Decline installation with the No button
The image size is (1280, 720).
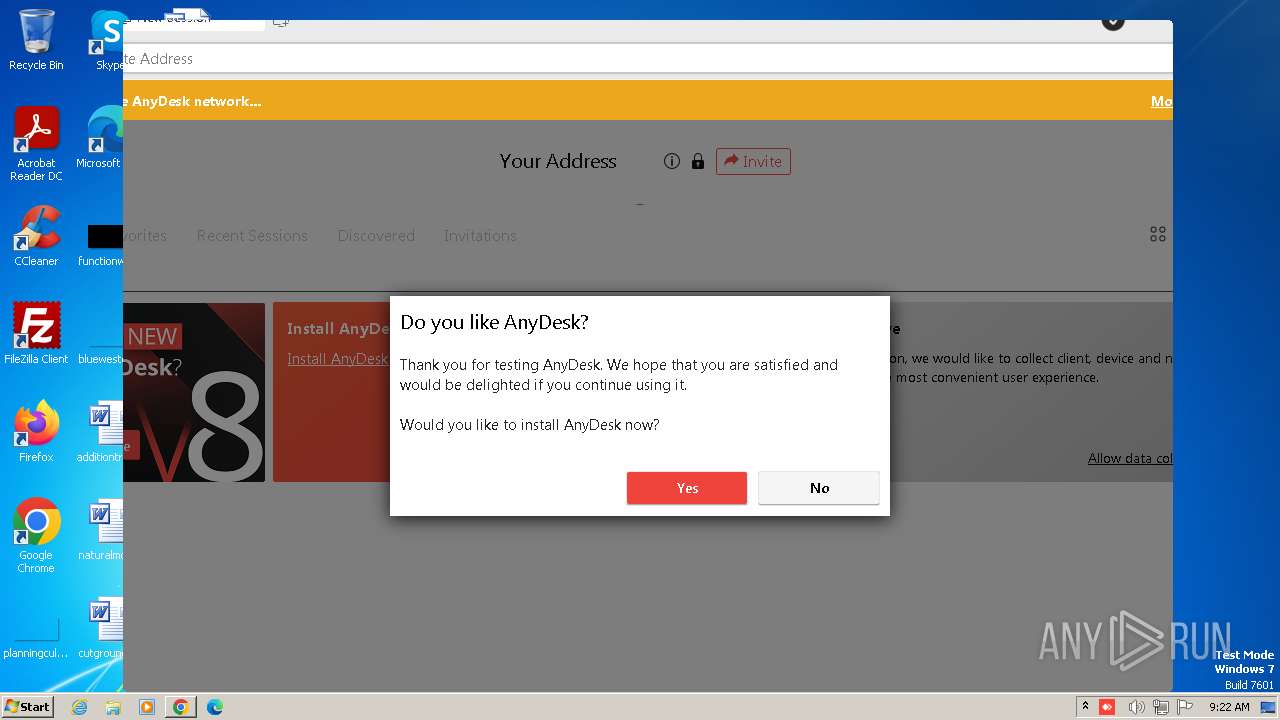click(x=819, y=488)
